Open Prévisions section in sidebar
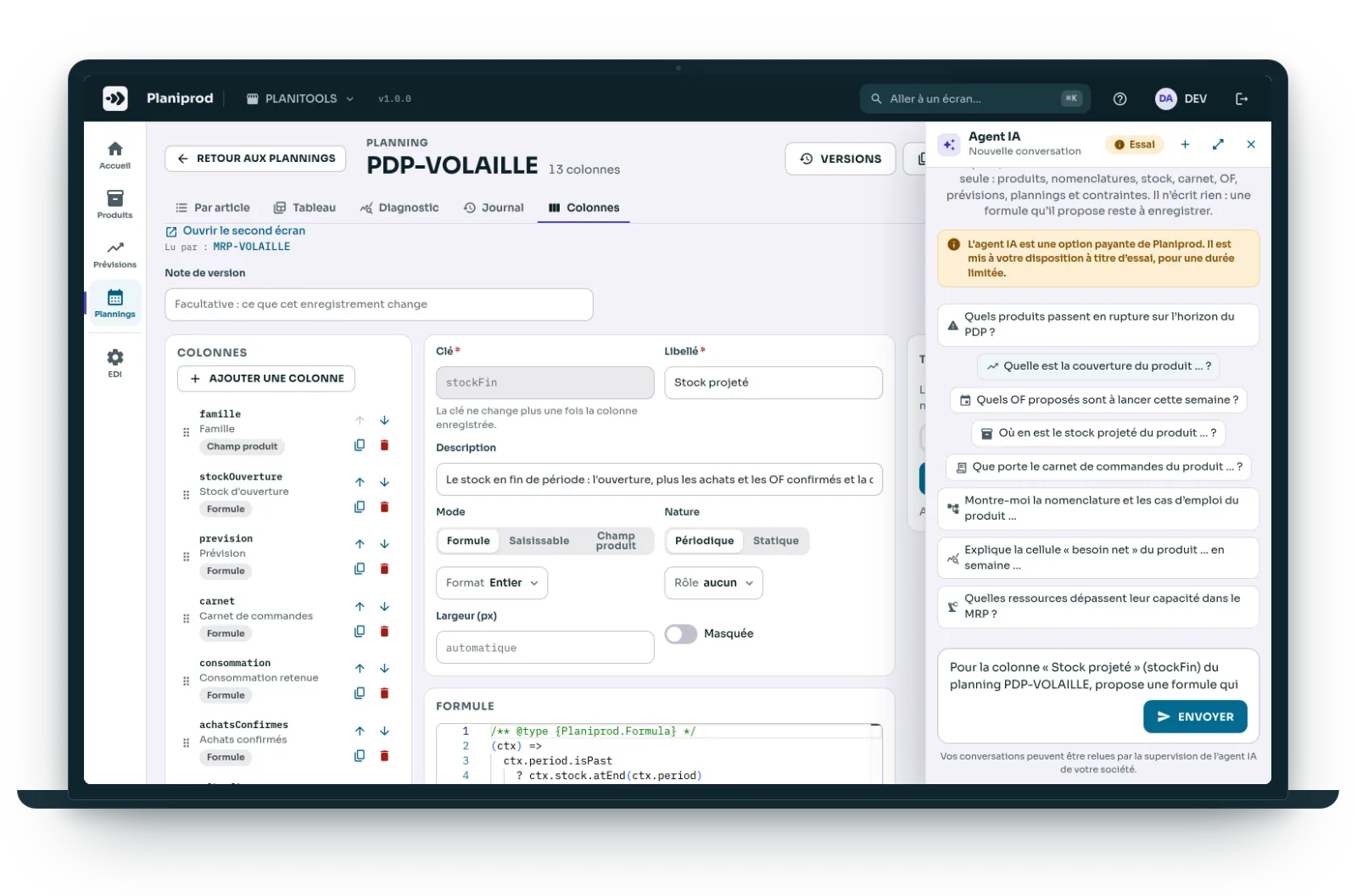The height and width of the screenshot is (896, 1357). (x=114, y=254)
